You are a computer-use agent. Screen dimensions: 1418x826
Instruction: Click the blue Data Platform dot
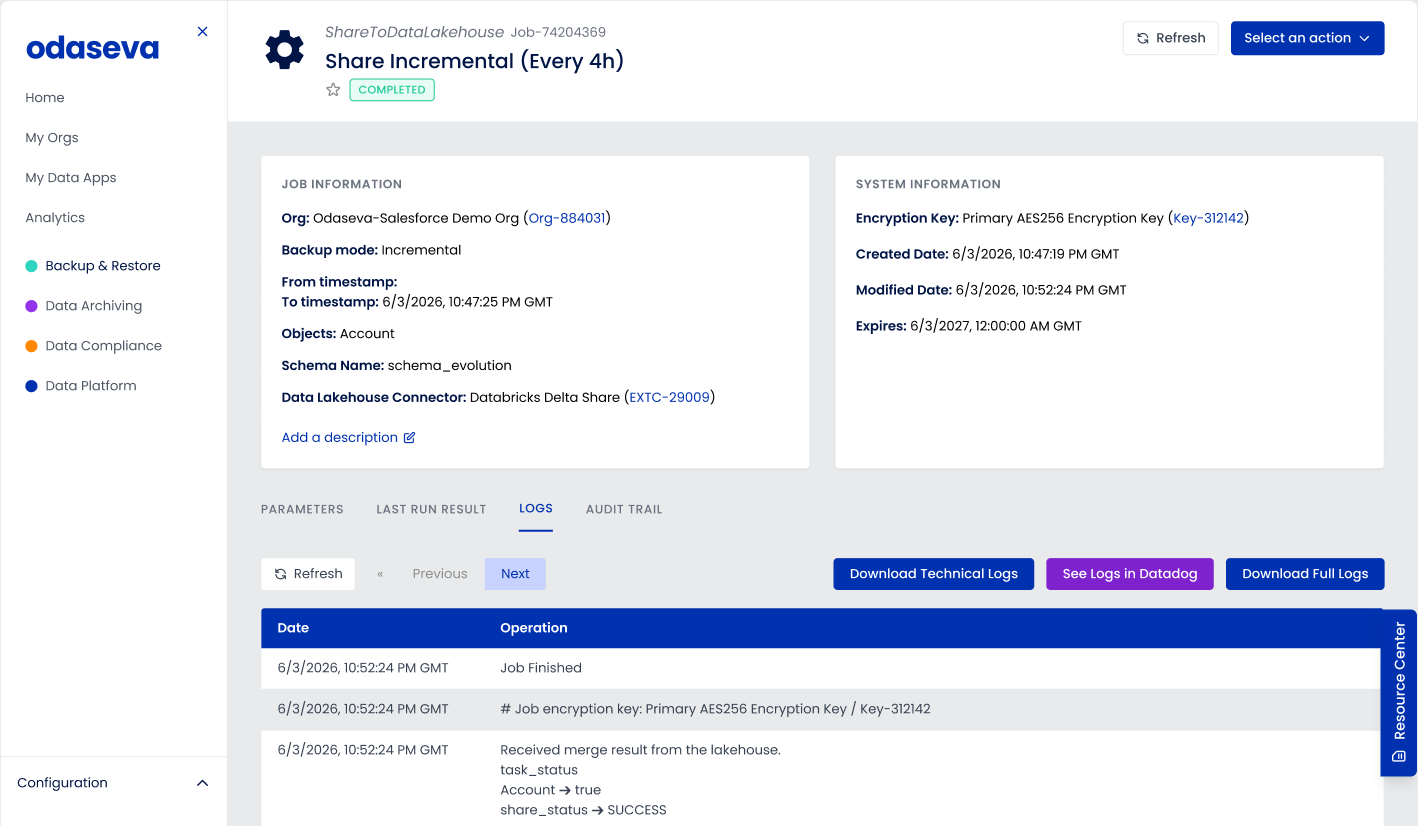click(x=31, y=386)
